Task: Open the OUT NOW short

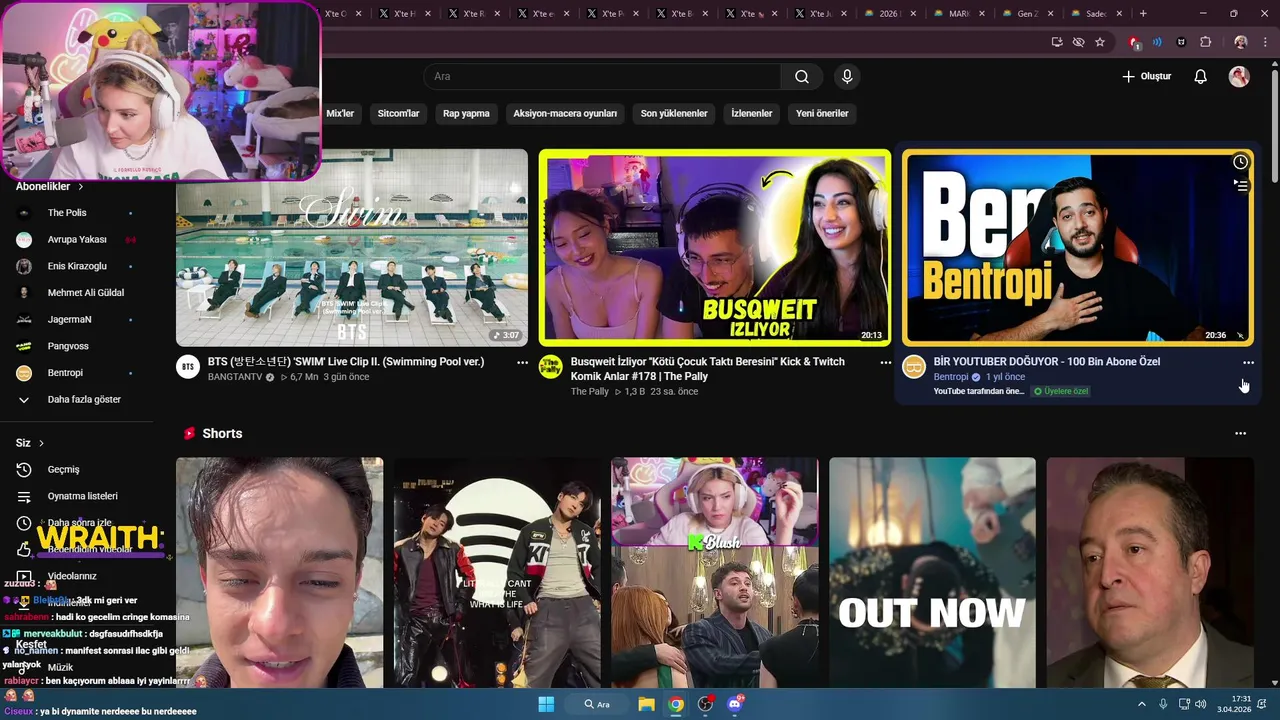Action: [x=932, y=573]
